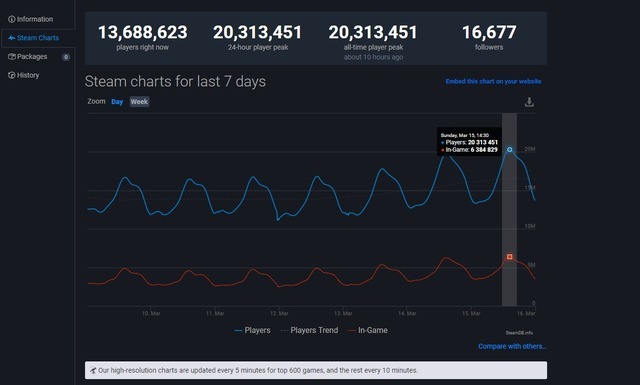640x385 pixels.
Task: Toggle the Players Trend legend series
Action: 309,330
